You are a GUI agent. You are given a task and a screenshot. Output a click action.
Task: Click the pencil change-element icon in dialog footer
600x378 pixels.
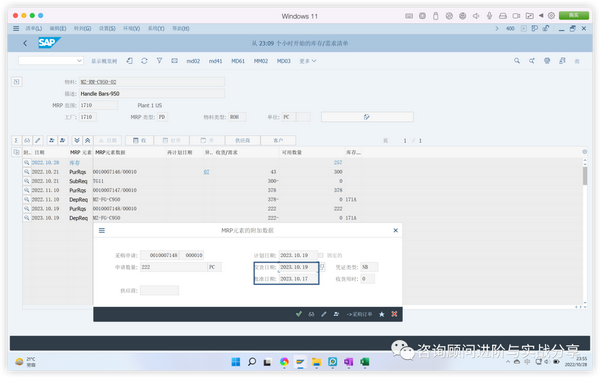click(x=324, y=314)
